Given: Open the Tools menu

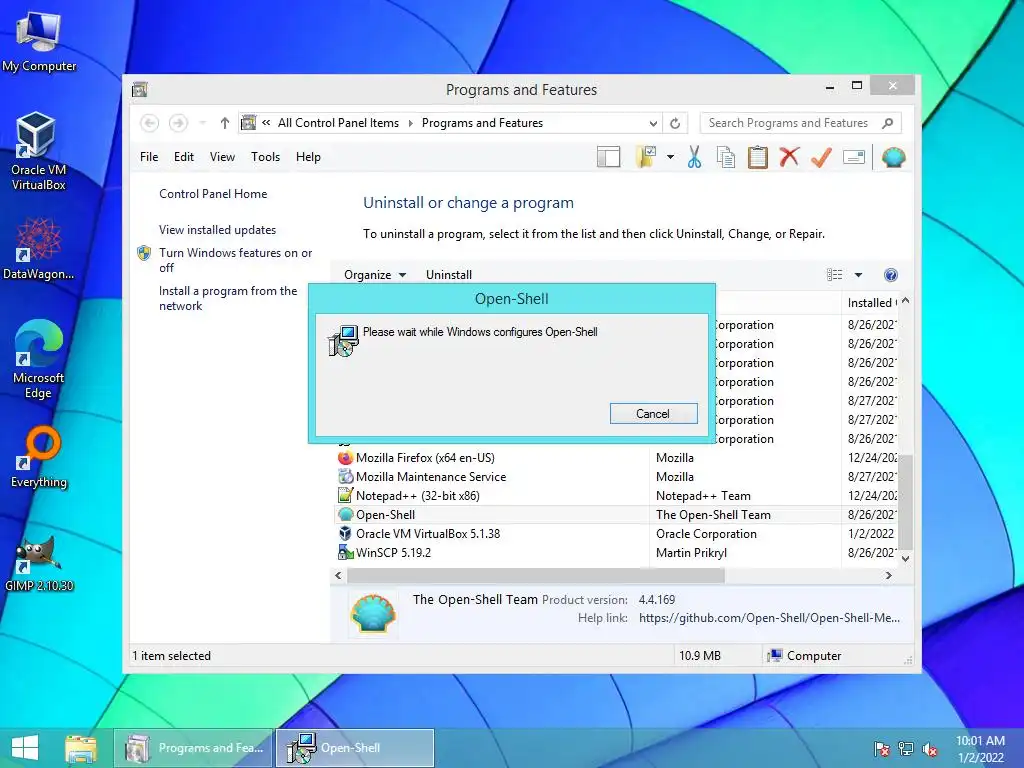Looking at the screenshot, I should click(x=265, y=157).
